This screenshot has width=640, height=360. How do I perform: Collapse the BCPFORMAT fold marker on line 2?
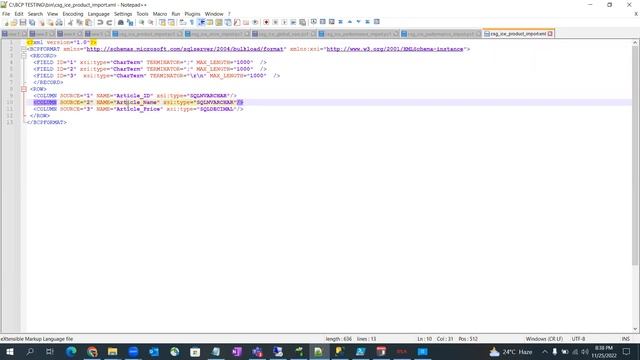coord(24,49)
